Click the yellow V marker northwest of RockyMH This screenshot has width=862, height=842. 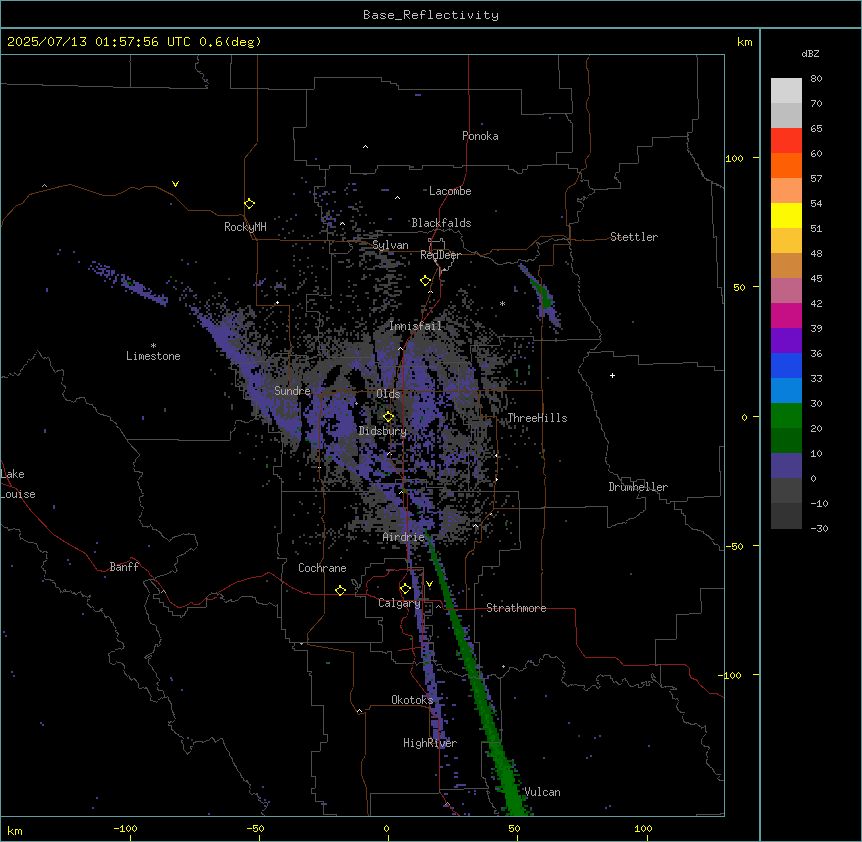(x=175, y=184)
